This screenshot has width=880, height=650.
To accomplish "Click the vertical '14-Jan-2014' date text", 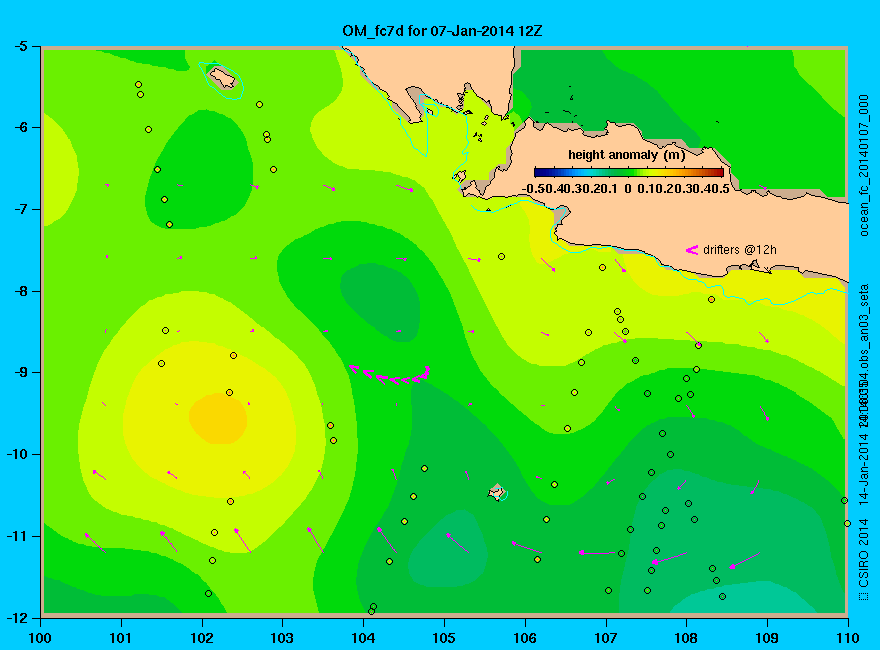I will (x=864, y=468).
